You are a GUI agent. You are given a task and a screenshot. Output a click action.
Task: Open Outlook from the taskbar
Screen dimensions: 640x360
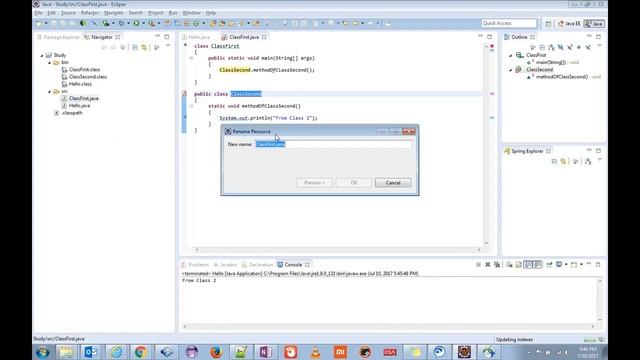(x=91, y=352)
